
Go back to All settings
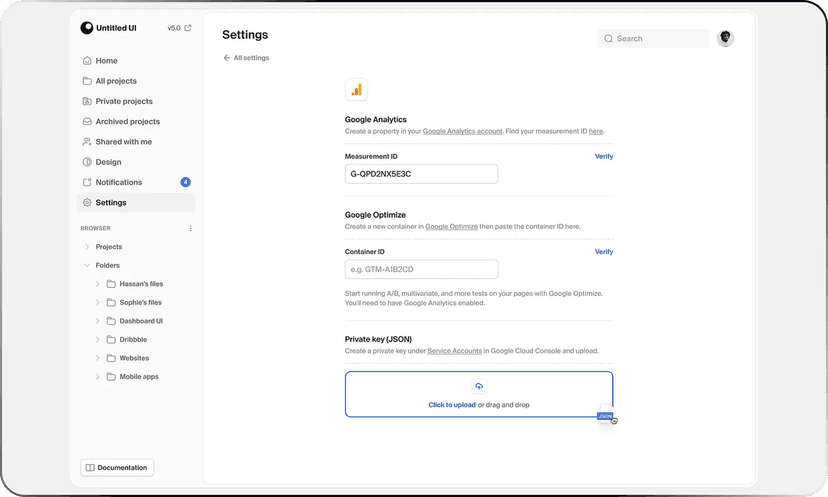coord(246,58)
